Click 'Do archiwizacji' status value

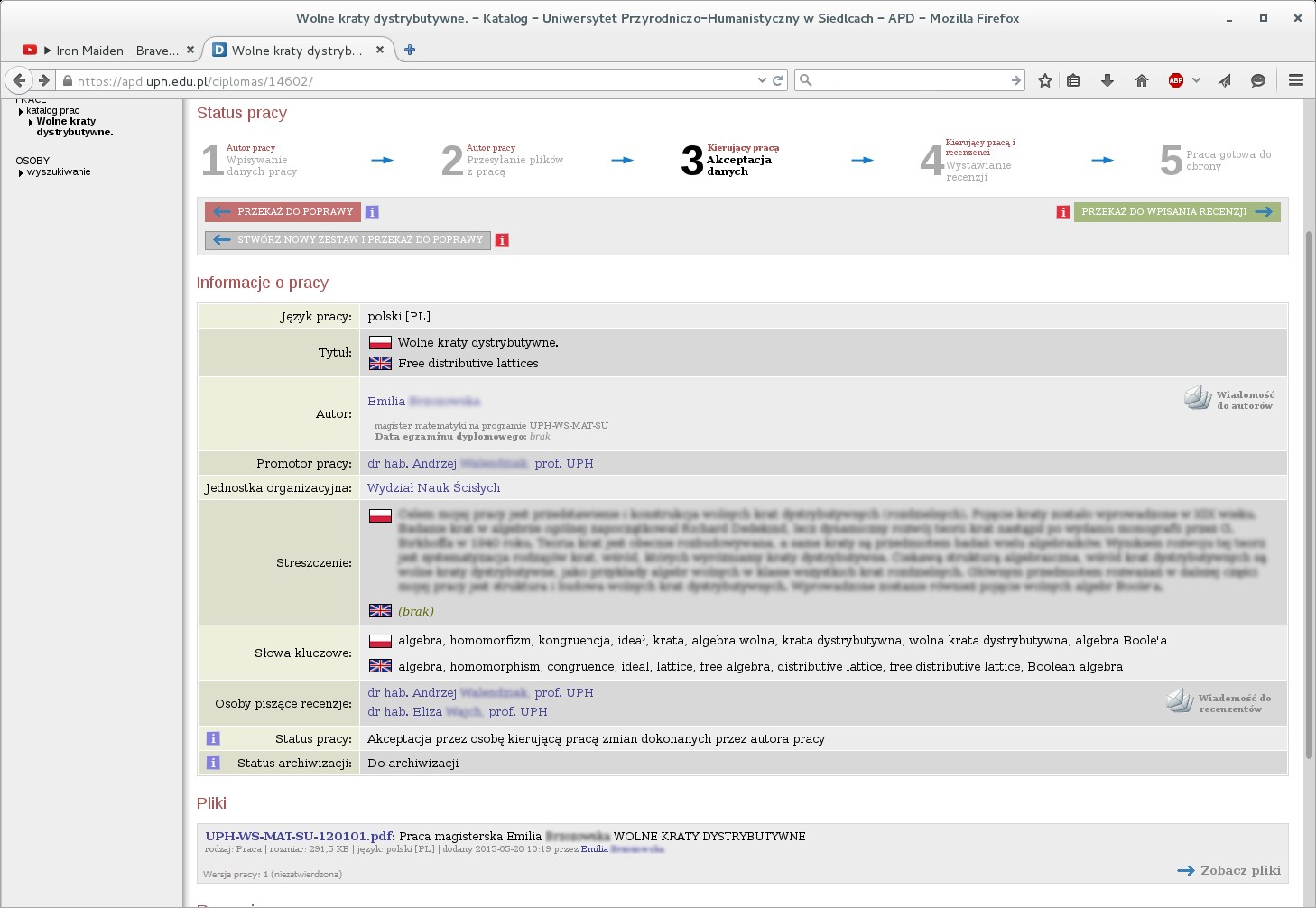pos(413,763)
